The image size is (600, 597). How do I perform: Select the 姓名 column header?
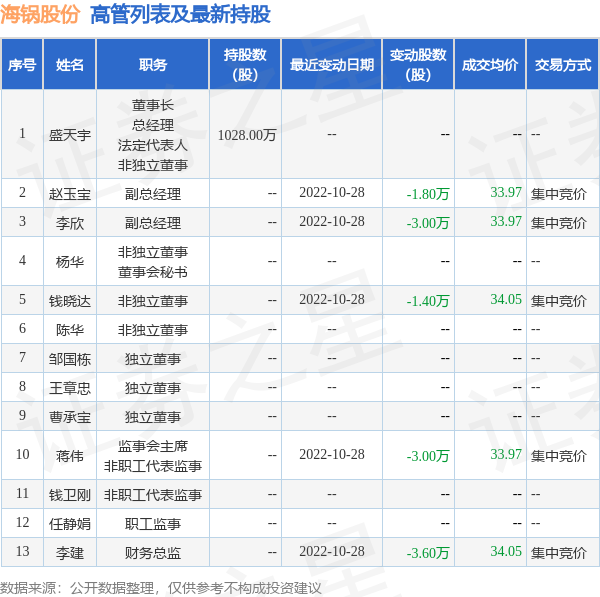[70, 65]
